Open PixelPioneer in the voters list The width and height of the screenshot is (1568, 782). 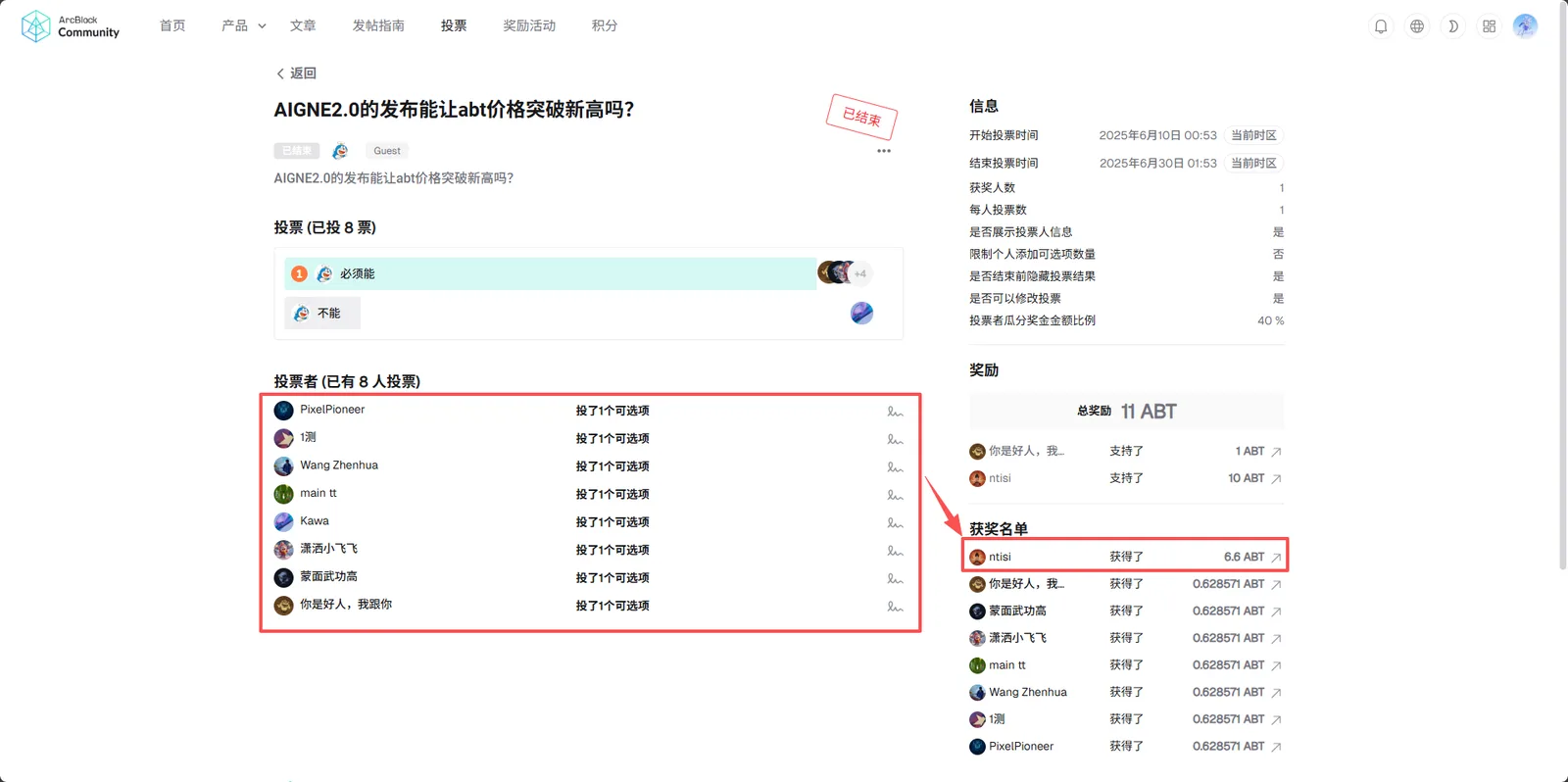coord(332,410)
